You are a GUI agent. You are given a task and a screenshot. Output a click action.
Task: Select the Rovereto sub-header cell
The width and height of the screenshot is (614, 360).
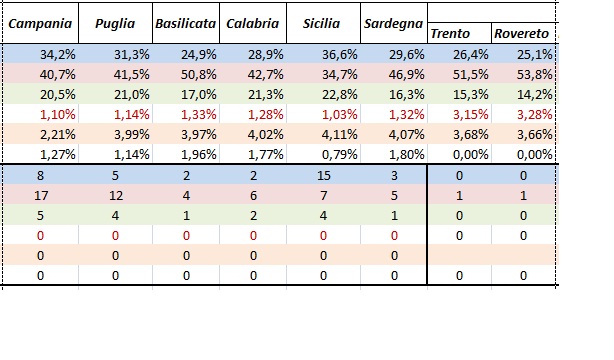click(x=524, y=33)
